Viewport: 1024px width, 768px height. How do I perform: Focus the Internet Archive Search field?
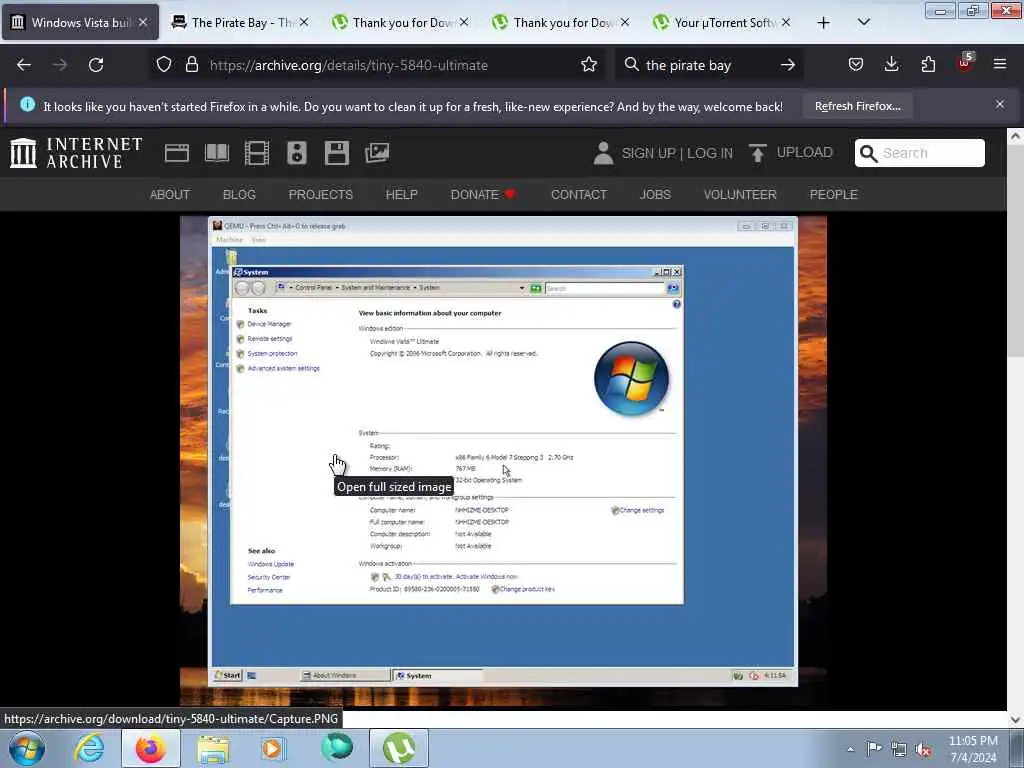(x=920, y=153)
